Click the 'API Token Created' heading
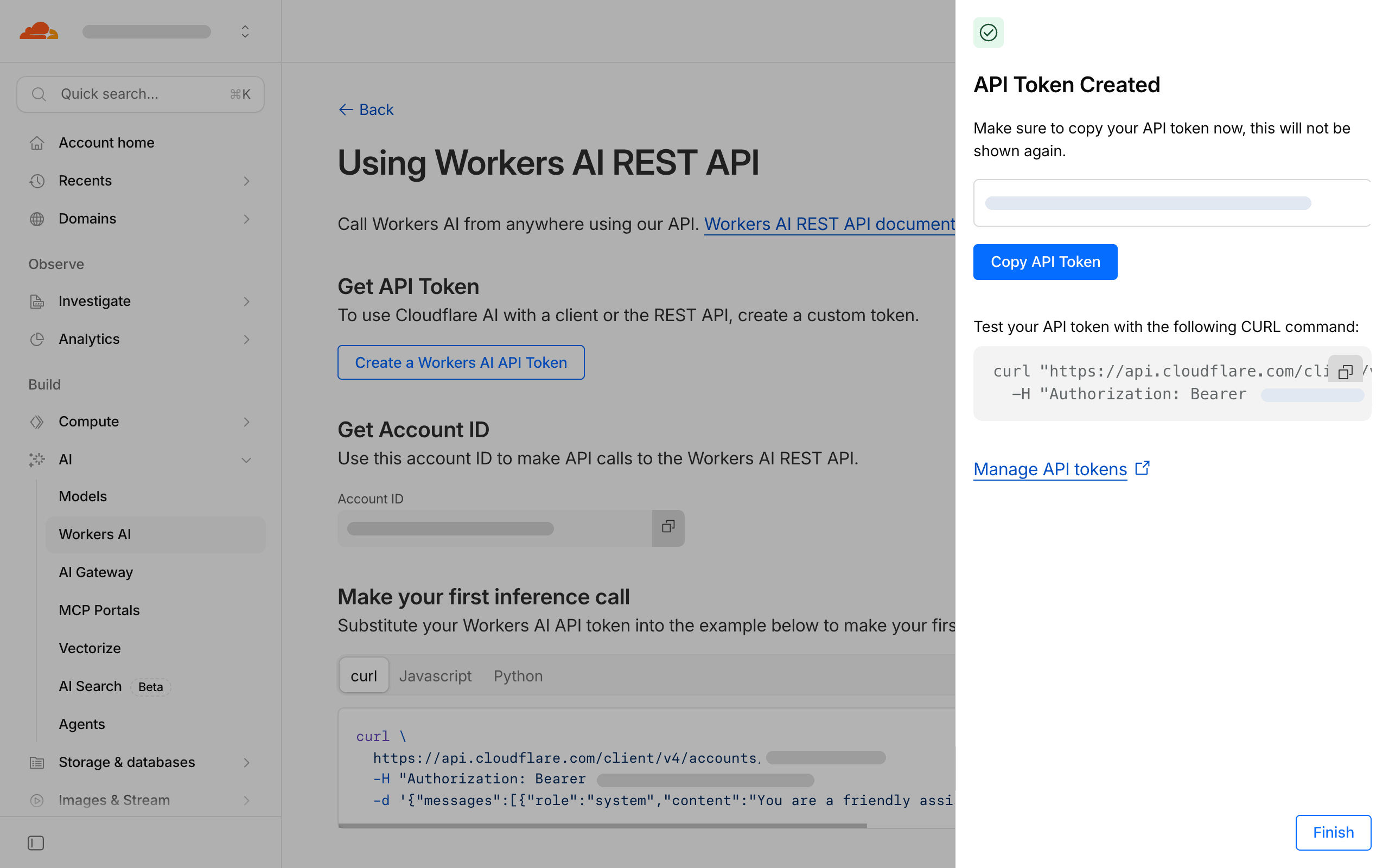 [x=1066, y=85]
